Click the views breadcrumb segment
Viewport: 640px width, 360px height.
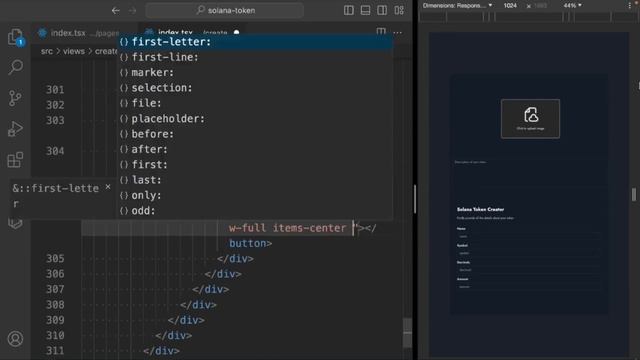point(73,51)
